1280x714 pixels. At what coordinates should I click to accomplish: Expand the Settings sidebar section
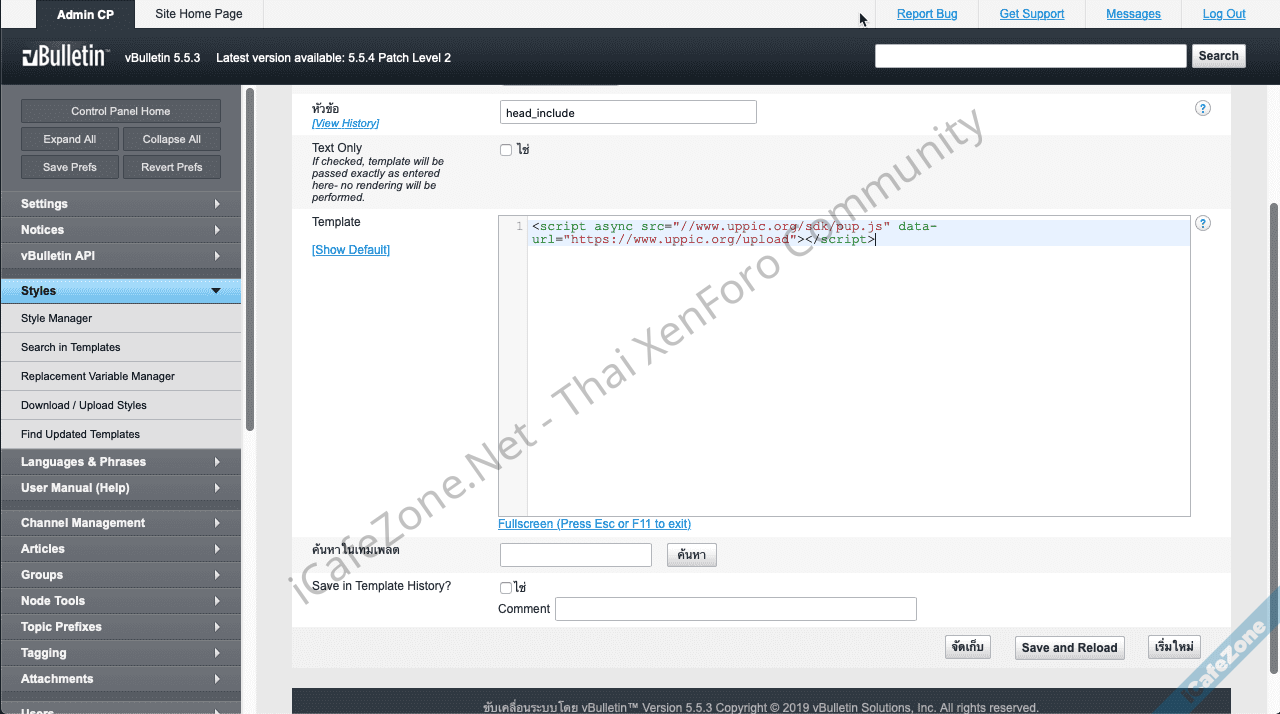pos(121,204)
